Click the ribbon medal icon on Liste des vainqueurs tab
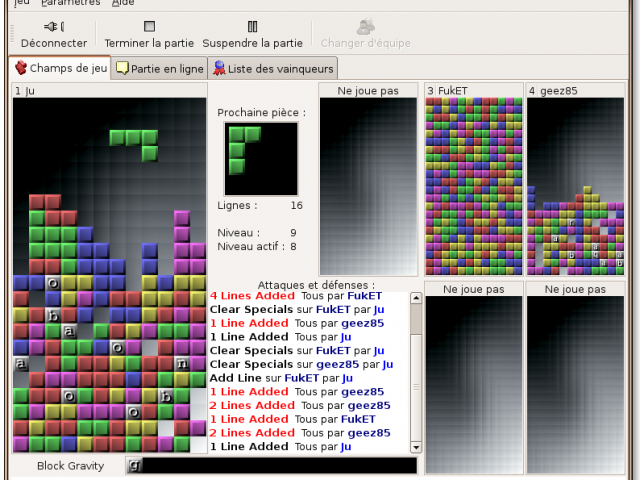This screenshot has width=640, height=480. coord(219,68)
